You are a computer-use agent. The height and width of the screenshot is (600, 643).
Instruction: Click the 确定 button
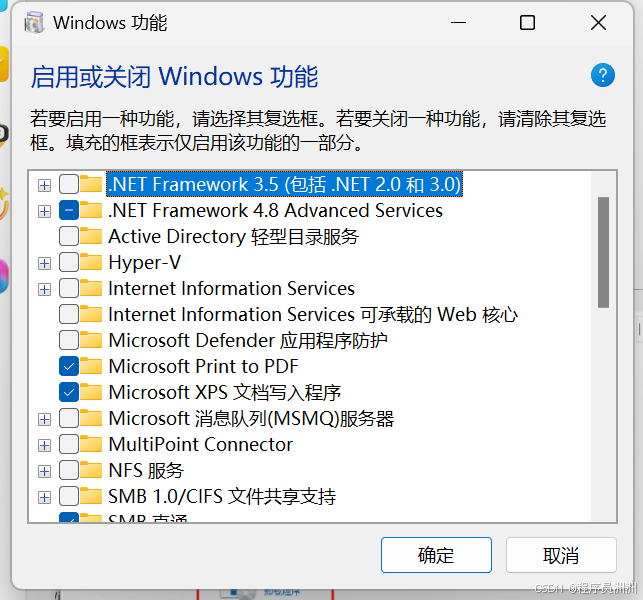[x=436, y=555]
